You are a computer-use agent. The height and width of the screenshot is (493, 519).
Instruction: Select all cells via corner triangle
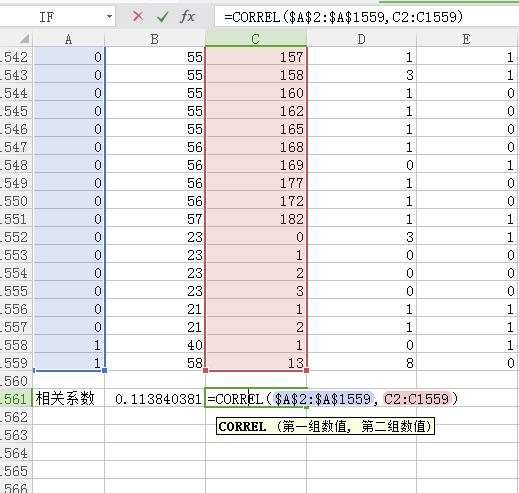[x=24, y=39]
